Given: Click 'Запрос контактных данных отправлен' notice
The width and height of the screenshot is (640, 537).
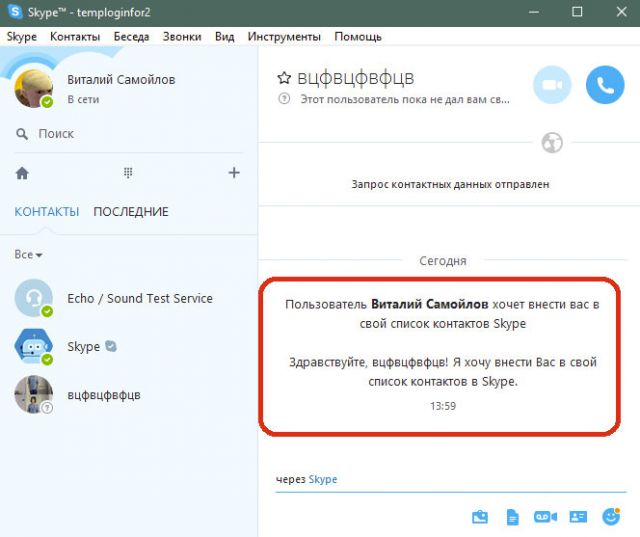Looking at the screenshot, I should pyautogui.click(x=450, y=184).
